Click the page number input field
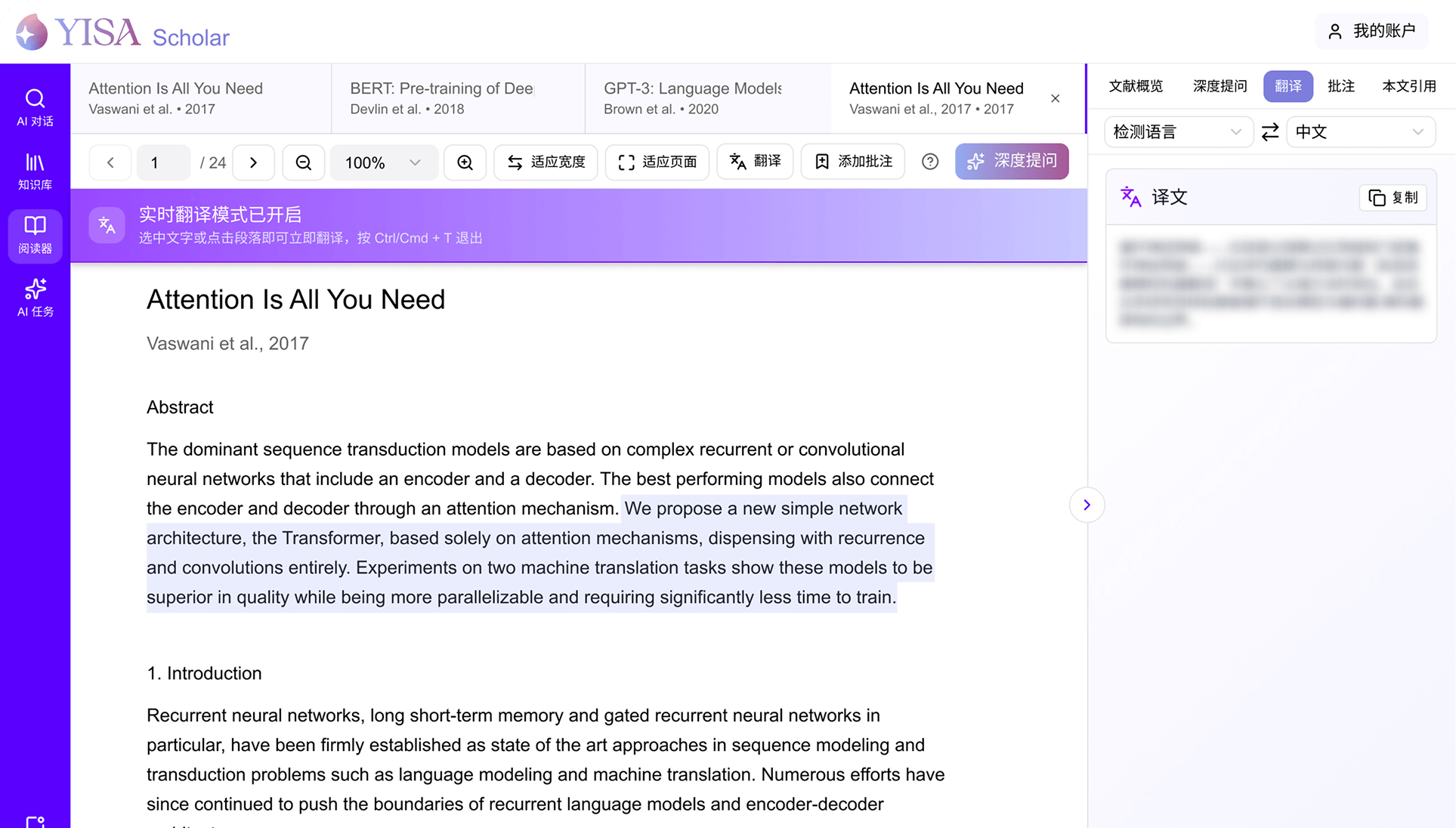 [x=163, y=162]
